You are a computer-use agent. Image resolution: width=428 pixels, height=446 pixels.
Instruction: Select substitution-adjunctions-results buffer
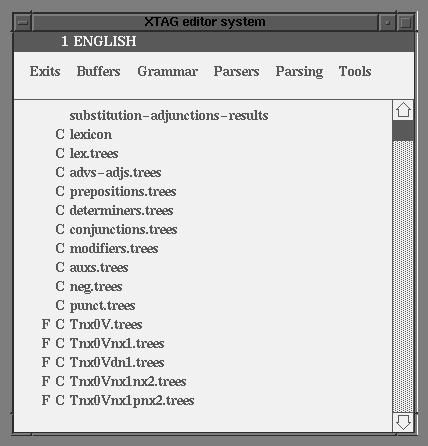point(169,116)
